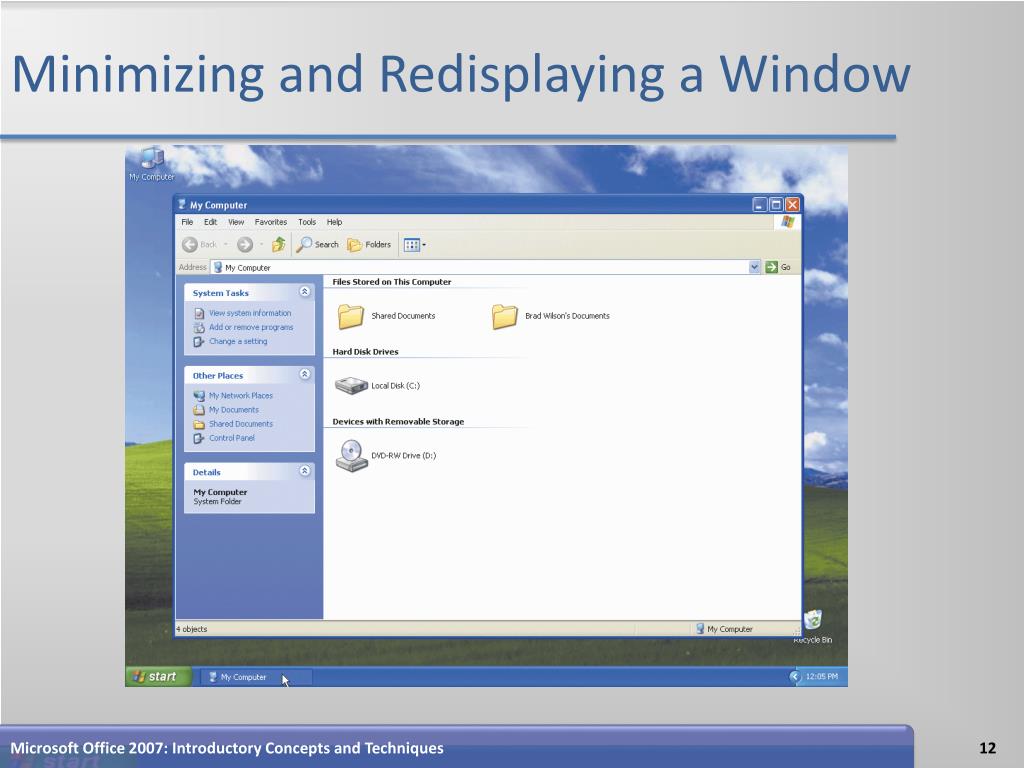Open Shared Documents link in Other Places

click(x=241, y=424)
